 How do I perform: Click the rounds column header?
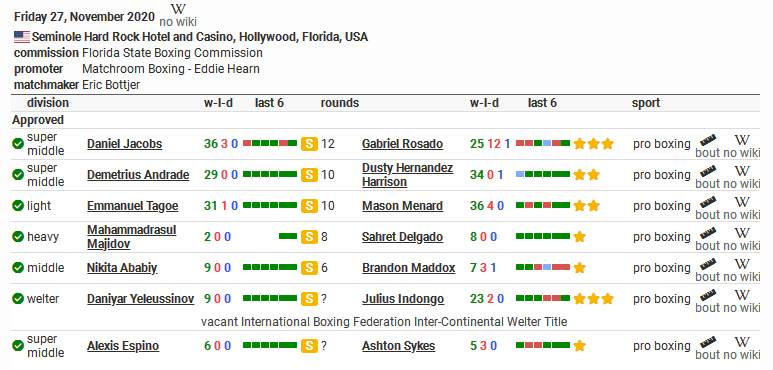point(340,103)
